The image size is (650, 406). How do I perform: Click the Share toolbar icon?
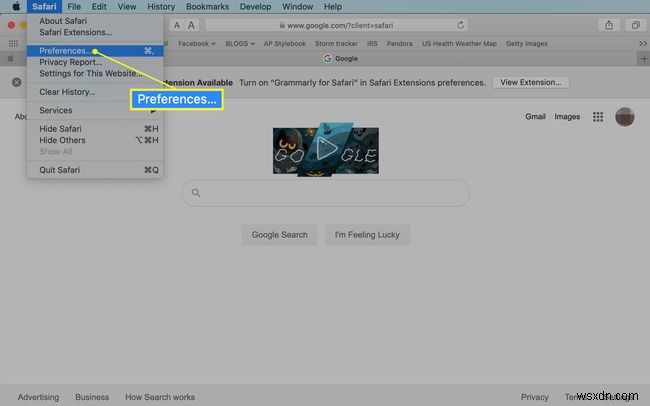609,25
